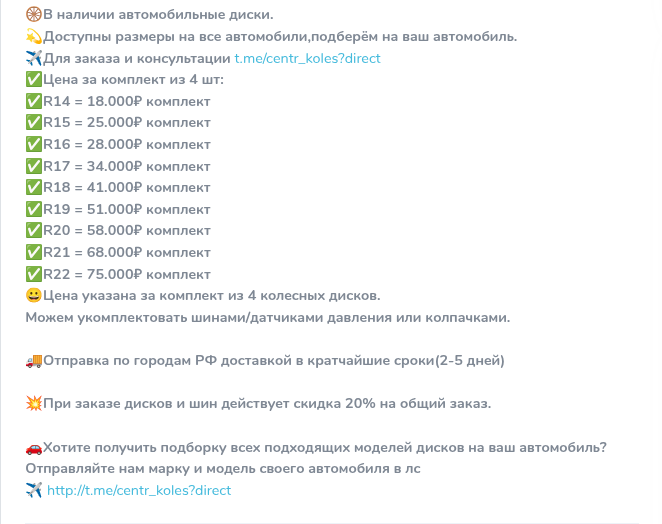Click the green checkmark next to R18 price

33,188
